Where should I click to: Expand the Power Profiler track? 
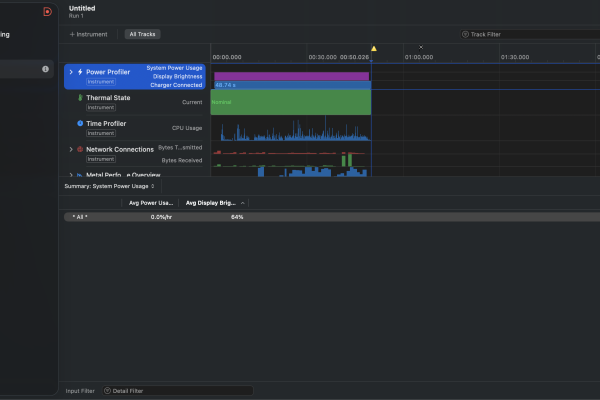coord(70,72)
